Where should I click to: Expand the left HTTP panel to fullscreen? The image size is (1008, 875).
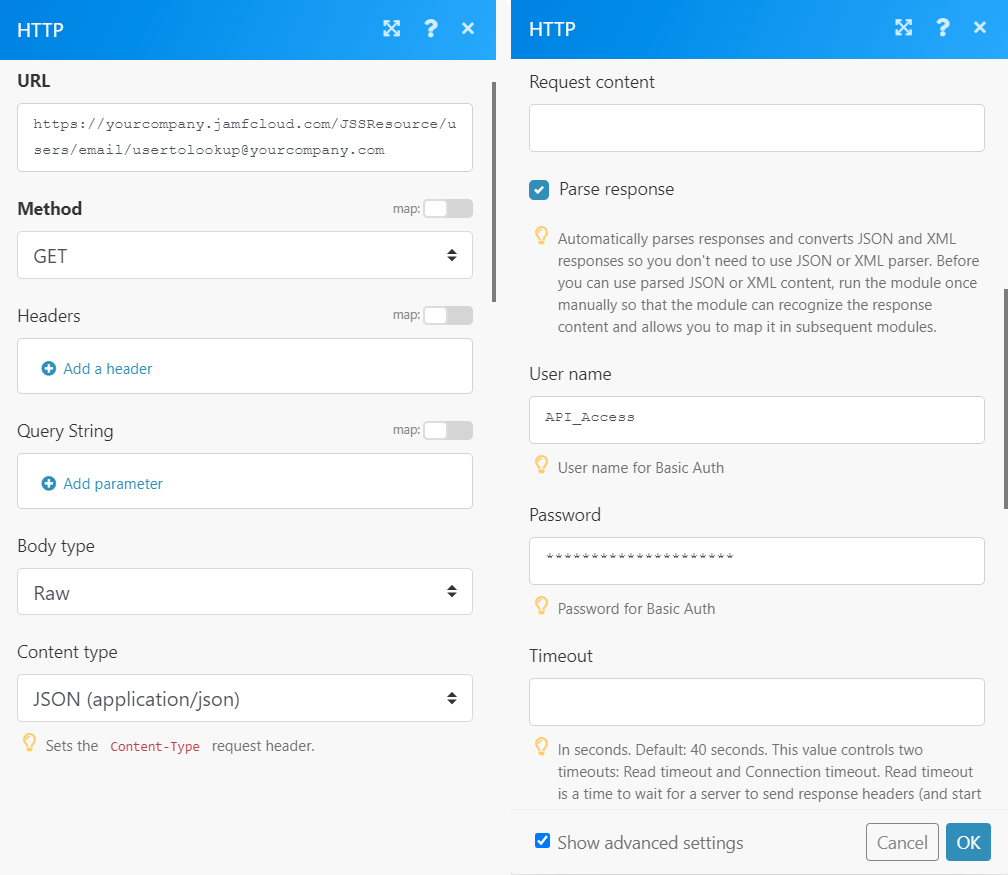(x=392, y=28)
